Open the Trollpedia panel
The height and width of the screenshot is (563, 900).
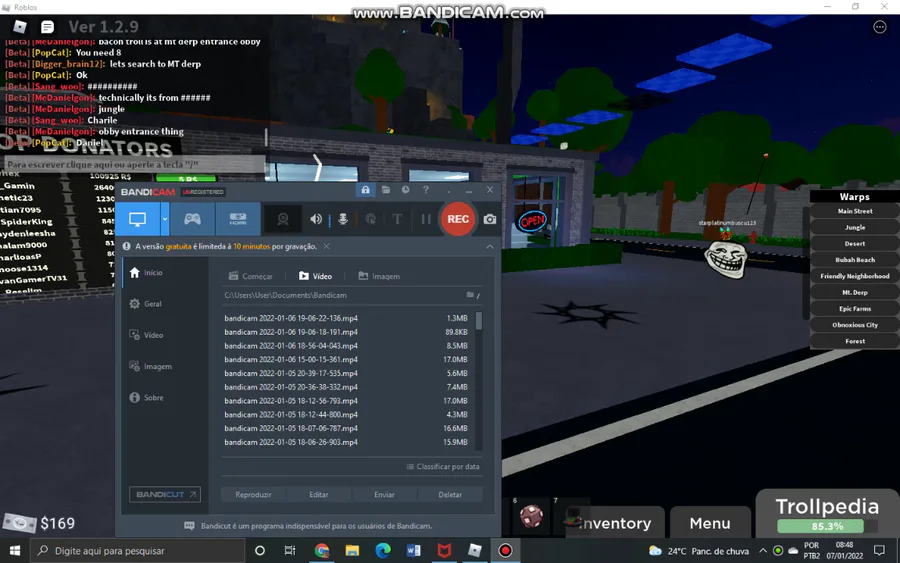coord(827,513)
